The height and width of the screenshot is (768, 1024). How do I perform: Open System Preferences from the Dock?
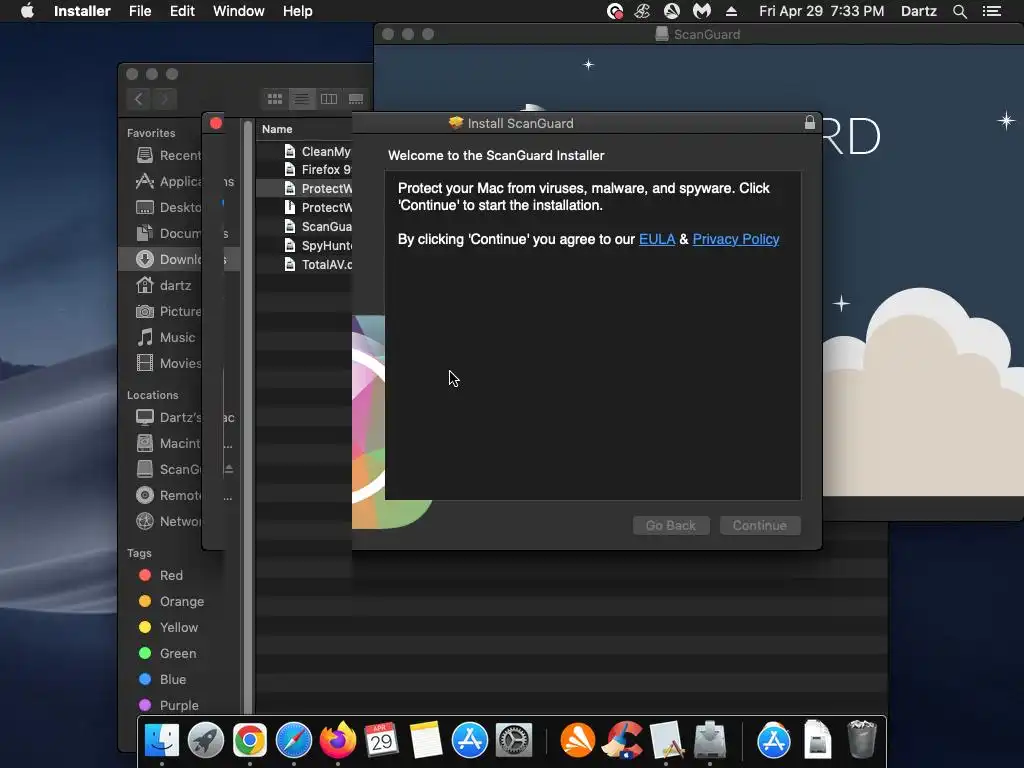[514, 740]
